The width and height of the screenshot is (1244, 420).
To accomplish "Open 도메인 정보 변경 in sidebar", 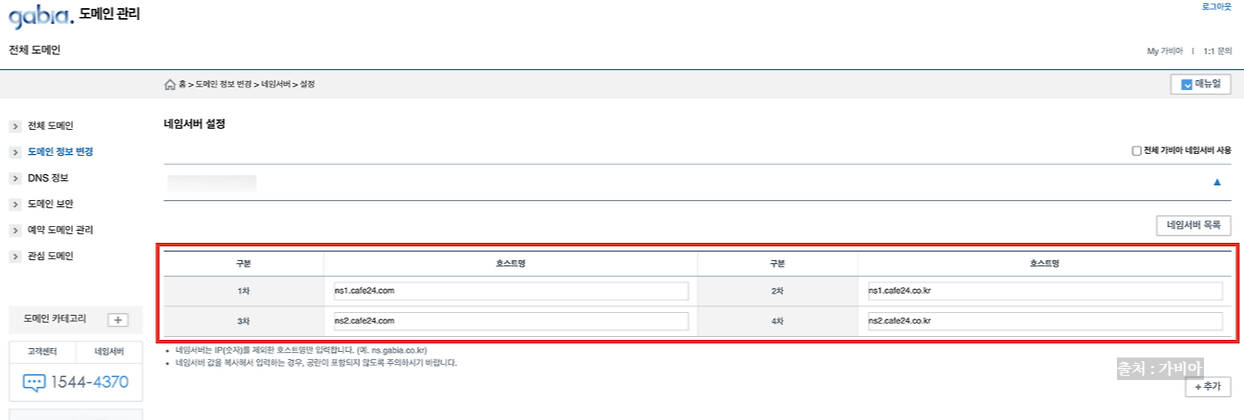I will click(61, 152).
